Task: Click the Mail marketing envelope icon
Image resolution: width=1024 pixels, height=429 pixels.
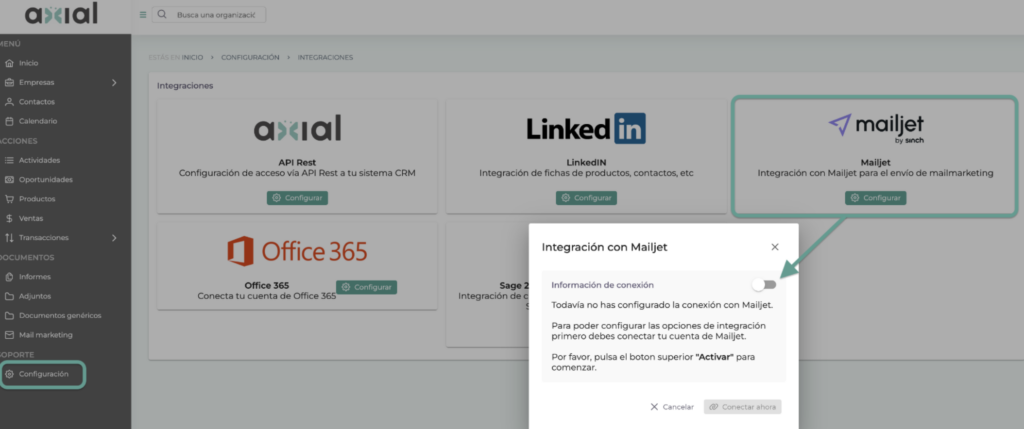Action: [x=9, y=335]
